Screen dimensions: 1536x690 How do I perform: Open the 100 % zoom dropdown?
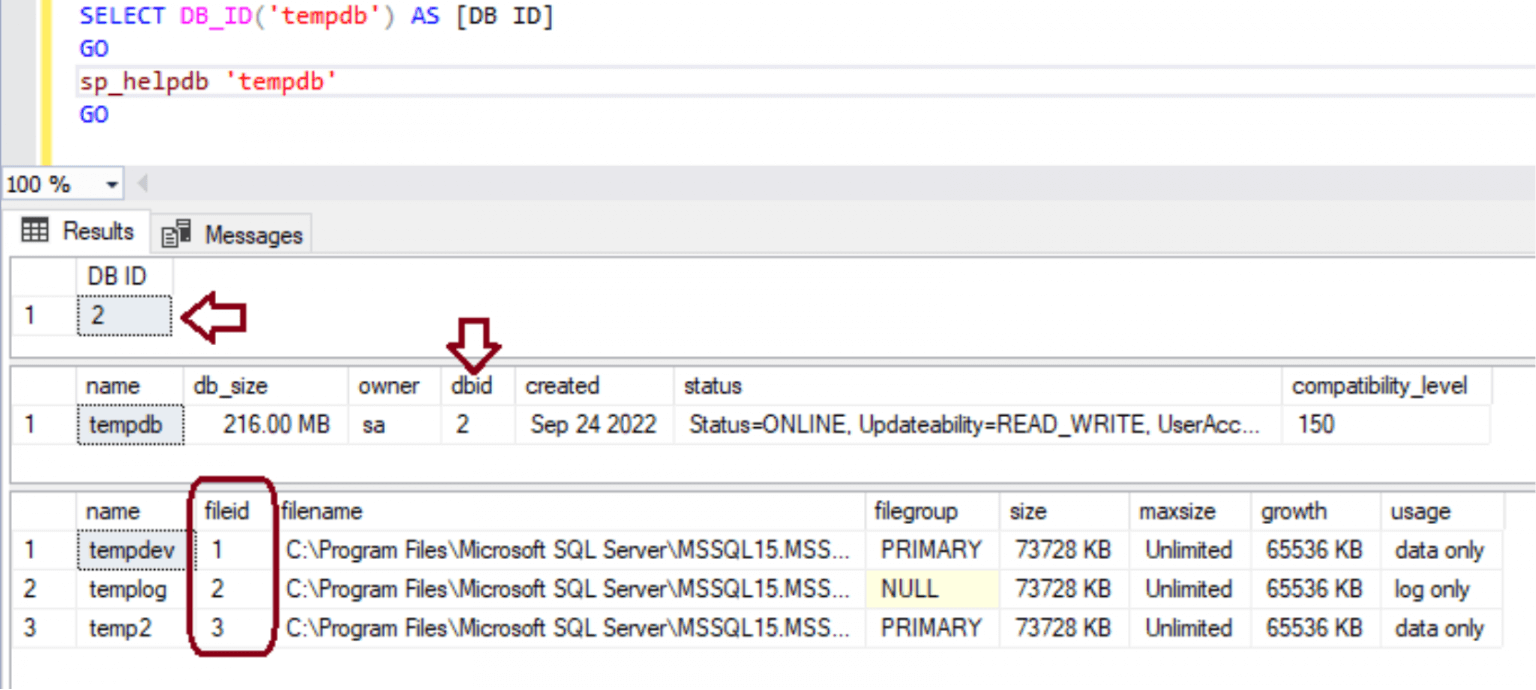click(x=111, y=185)
